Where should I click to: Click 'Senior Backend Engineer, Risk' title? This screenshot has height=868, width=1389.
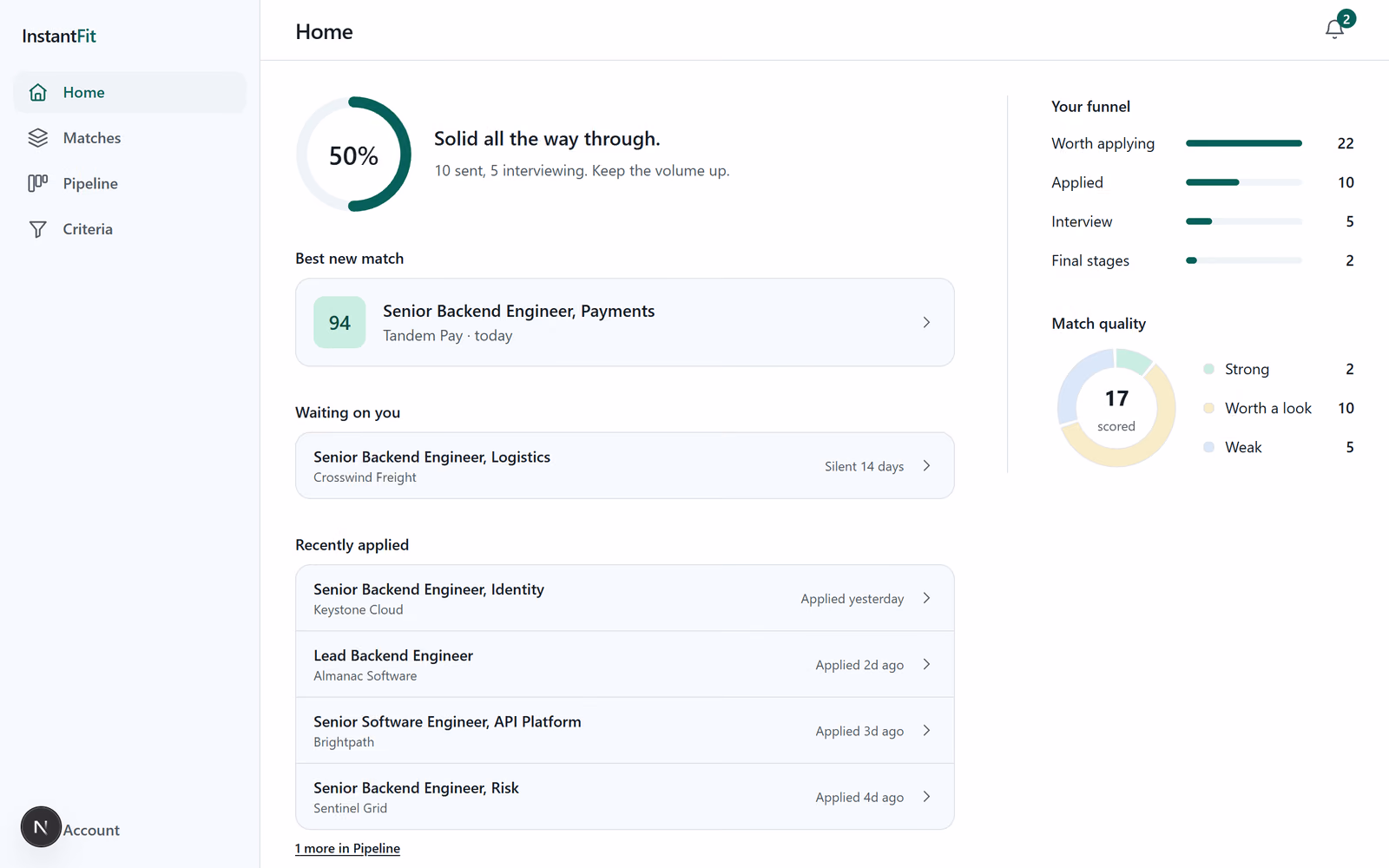click(x=416, y=788)
